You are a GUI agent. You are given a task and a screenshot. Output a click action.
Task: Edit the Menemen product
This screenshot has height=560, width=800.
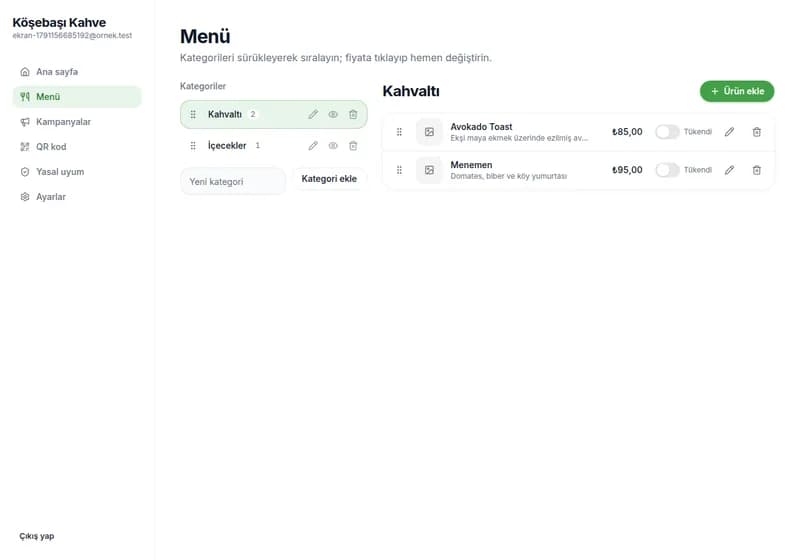[x=729, y=170]
